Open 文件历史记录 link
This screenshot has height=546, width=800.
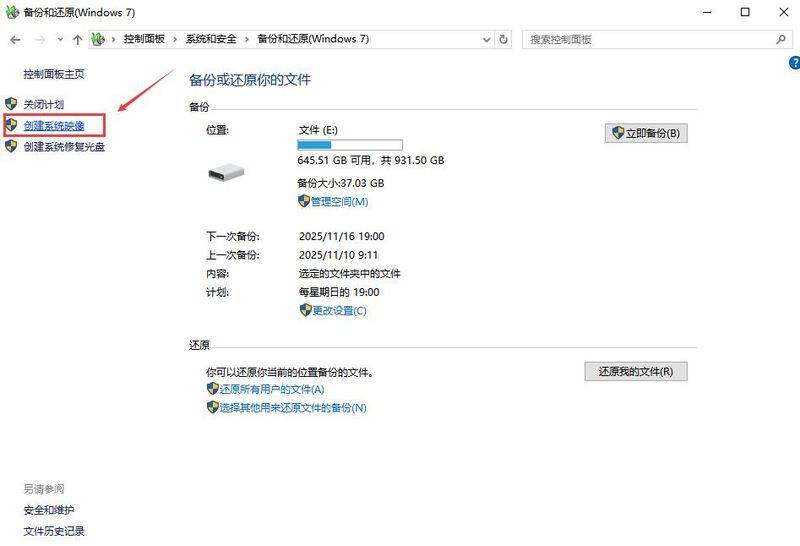54,531
